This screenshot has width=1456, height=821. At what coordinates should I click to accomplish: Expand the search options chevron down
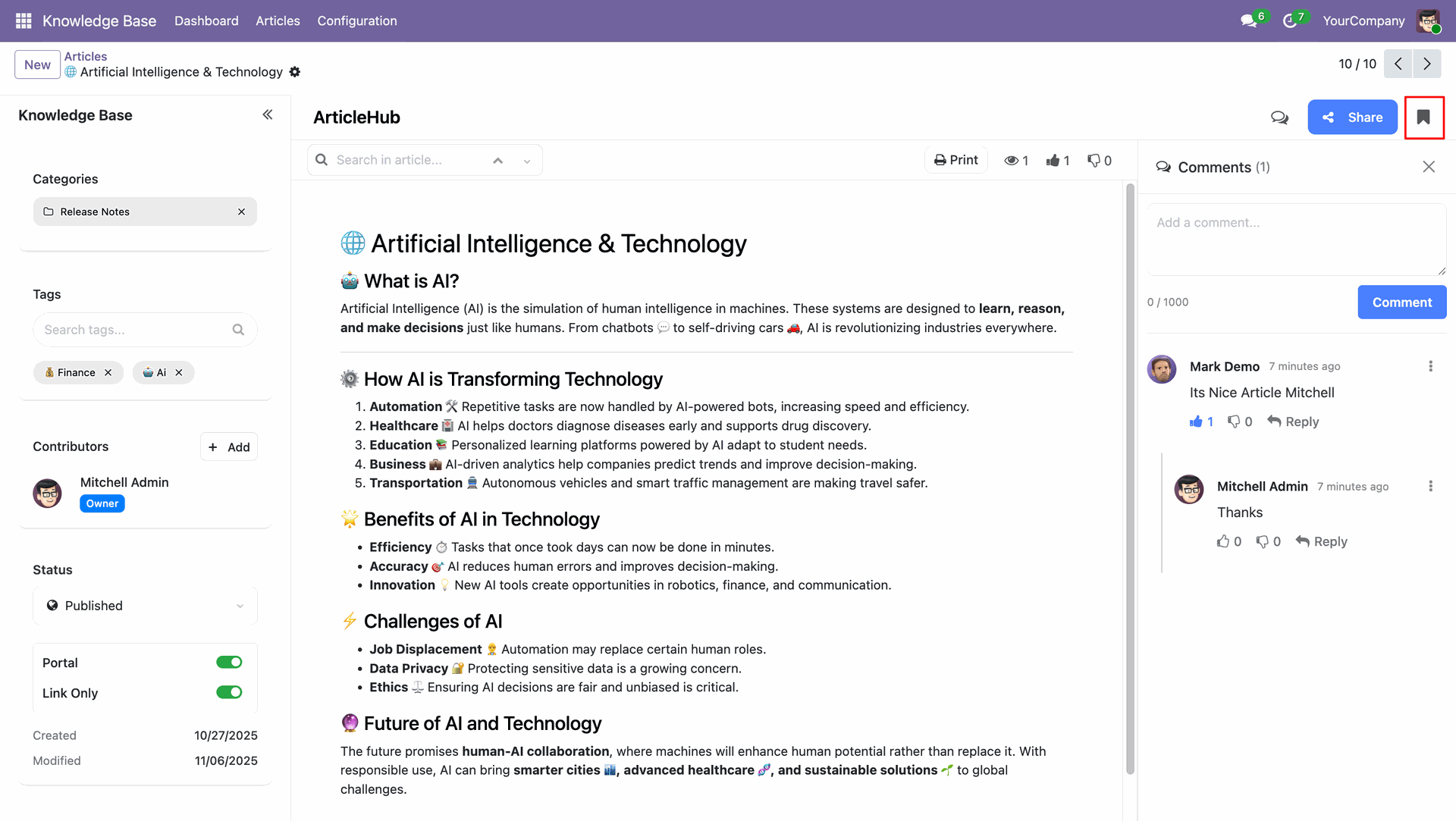tap(527, 161)
